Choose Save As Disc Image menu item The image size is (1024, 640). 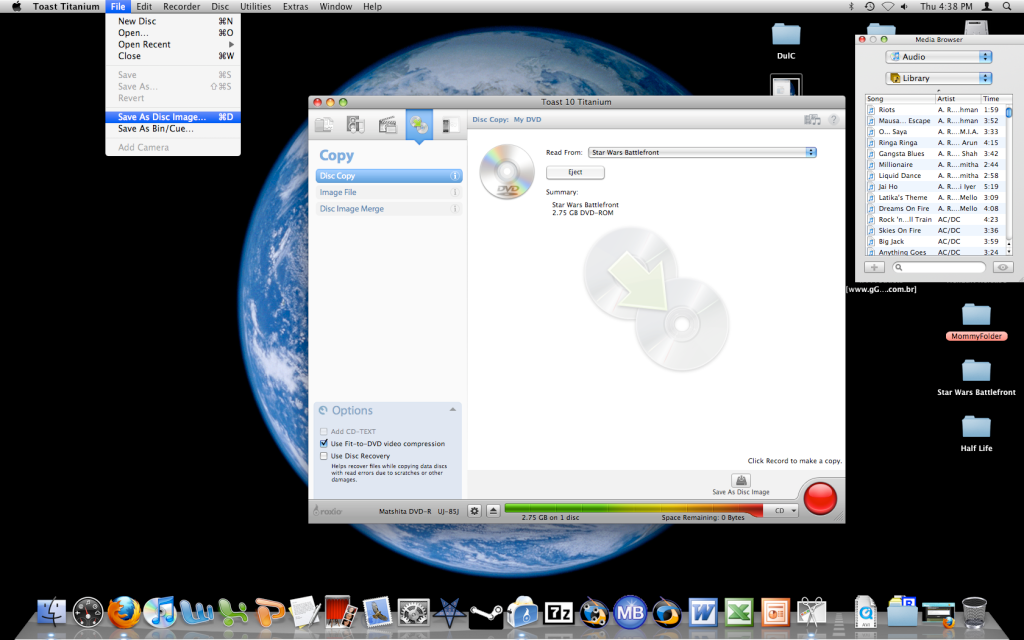[x=172, y=117]
